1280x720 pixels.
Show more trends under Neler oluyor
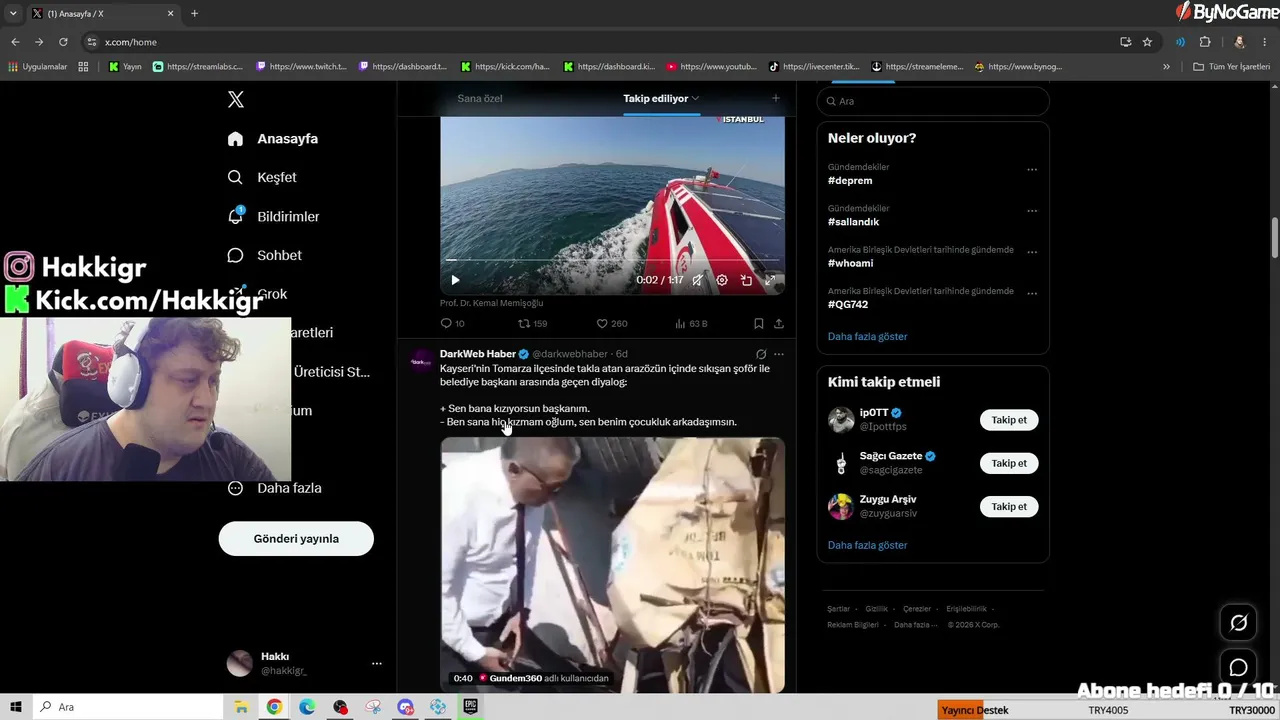[868, 336]
